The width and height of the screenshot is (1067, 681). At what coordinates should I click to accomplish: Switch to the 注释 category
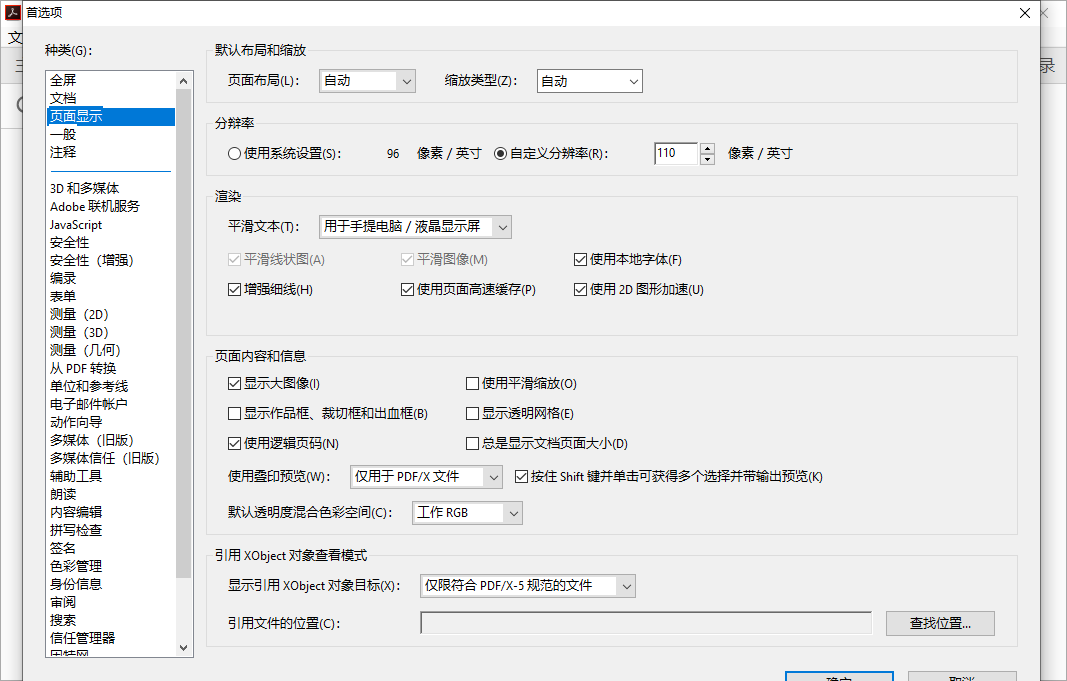62,151
